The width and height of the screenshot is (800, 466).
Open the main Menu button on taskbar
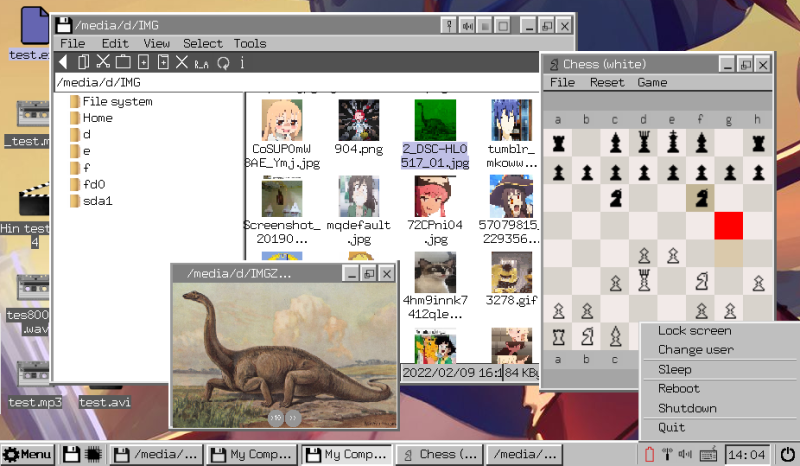point(28,454)
